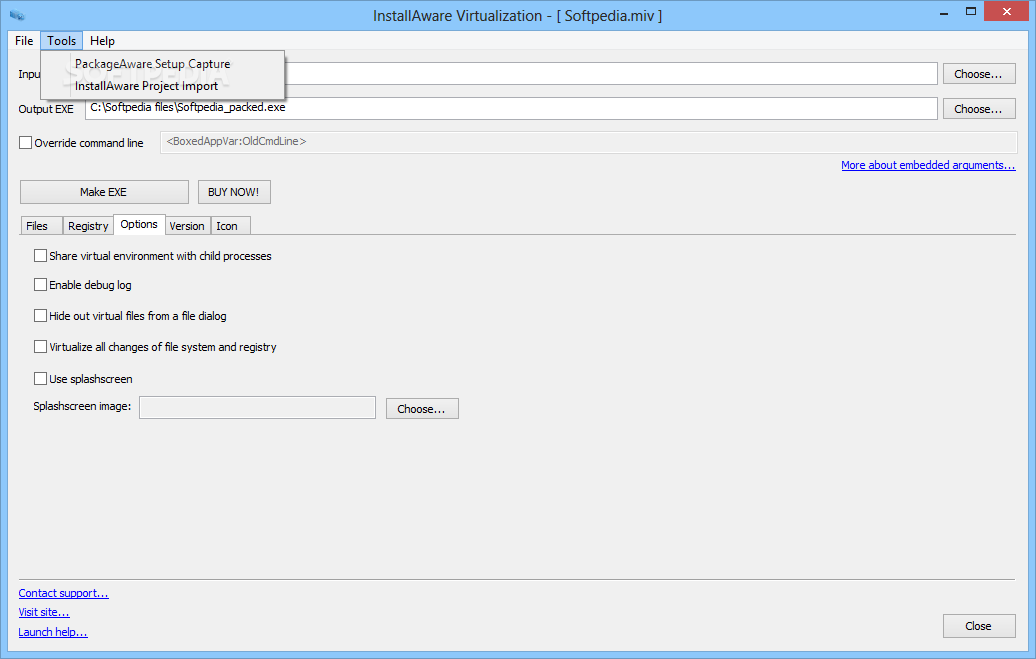1036x659 pixels.
Task: Click the Input path text field
Action: click(x=610, y=73)
